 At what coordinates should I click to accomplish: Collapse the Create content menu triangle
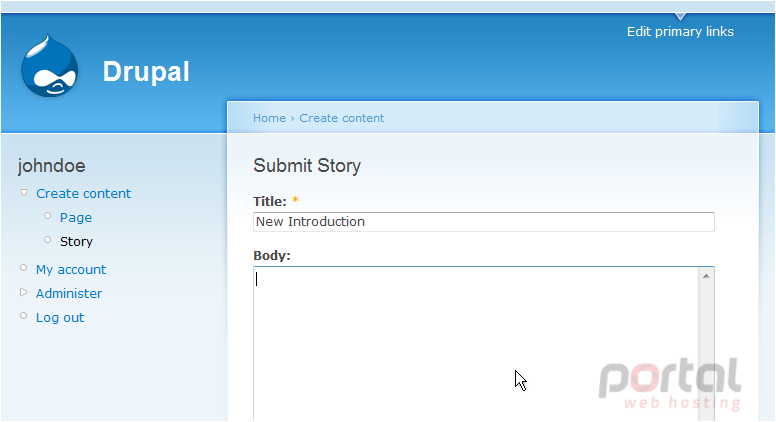(24, 192)
